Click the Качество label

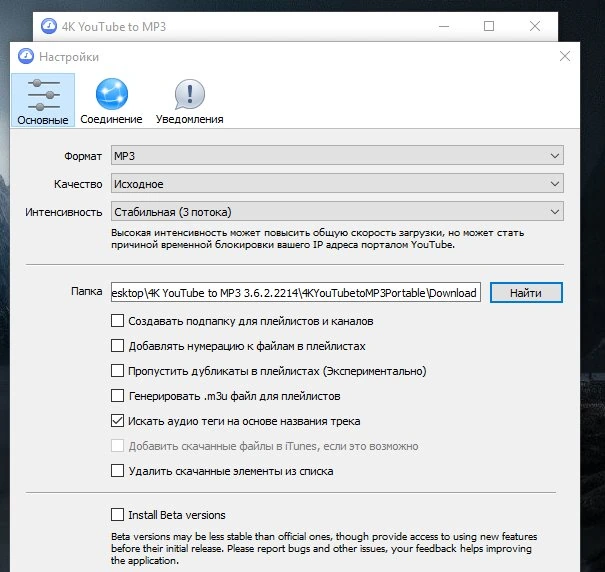tap(78, 184)
